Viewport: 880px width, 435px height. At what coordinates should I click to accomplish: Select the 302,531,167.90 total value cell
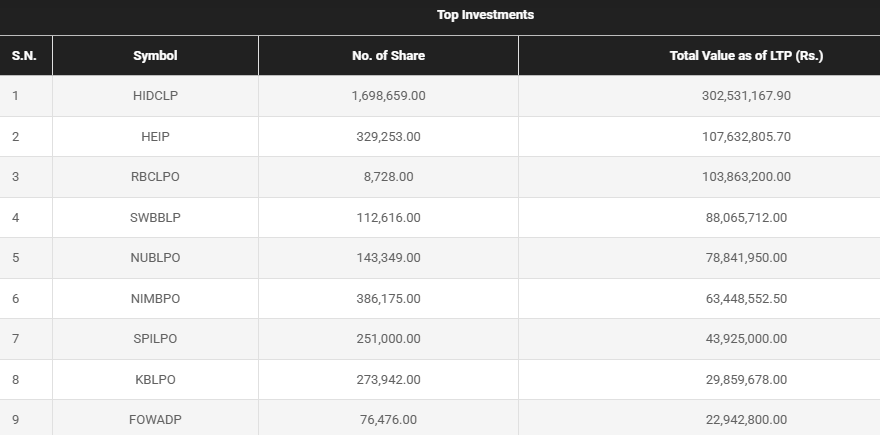point(746,96)
